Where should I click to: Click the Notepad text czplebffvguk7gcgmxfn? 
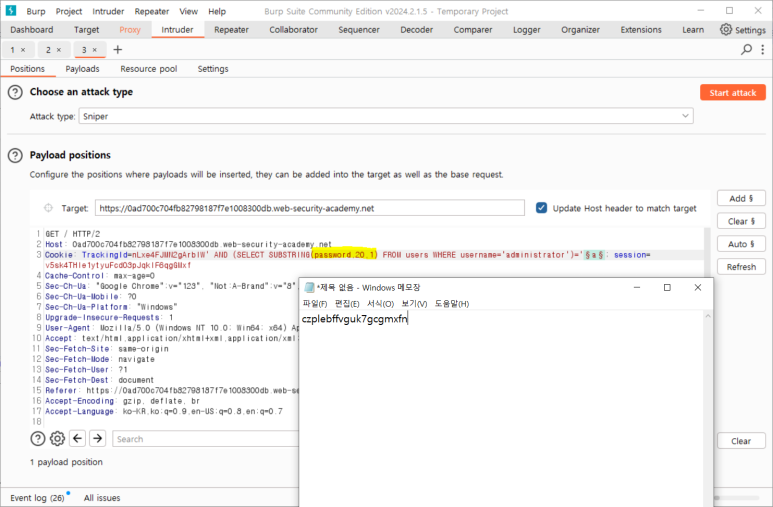pos(355,319)
